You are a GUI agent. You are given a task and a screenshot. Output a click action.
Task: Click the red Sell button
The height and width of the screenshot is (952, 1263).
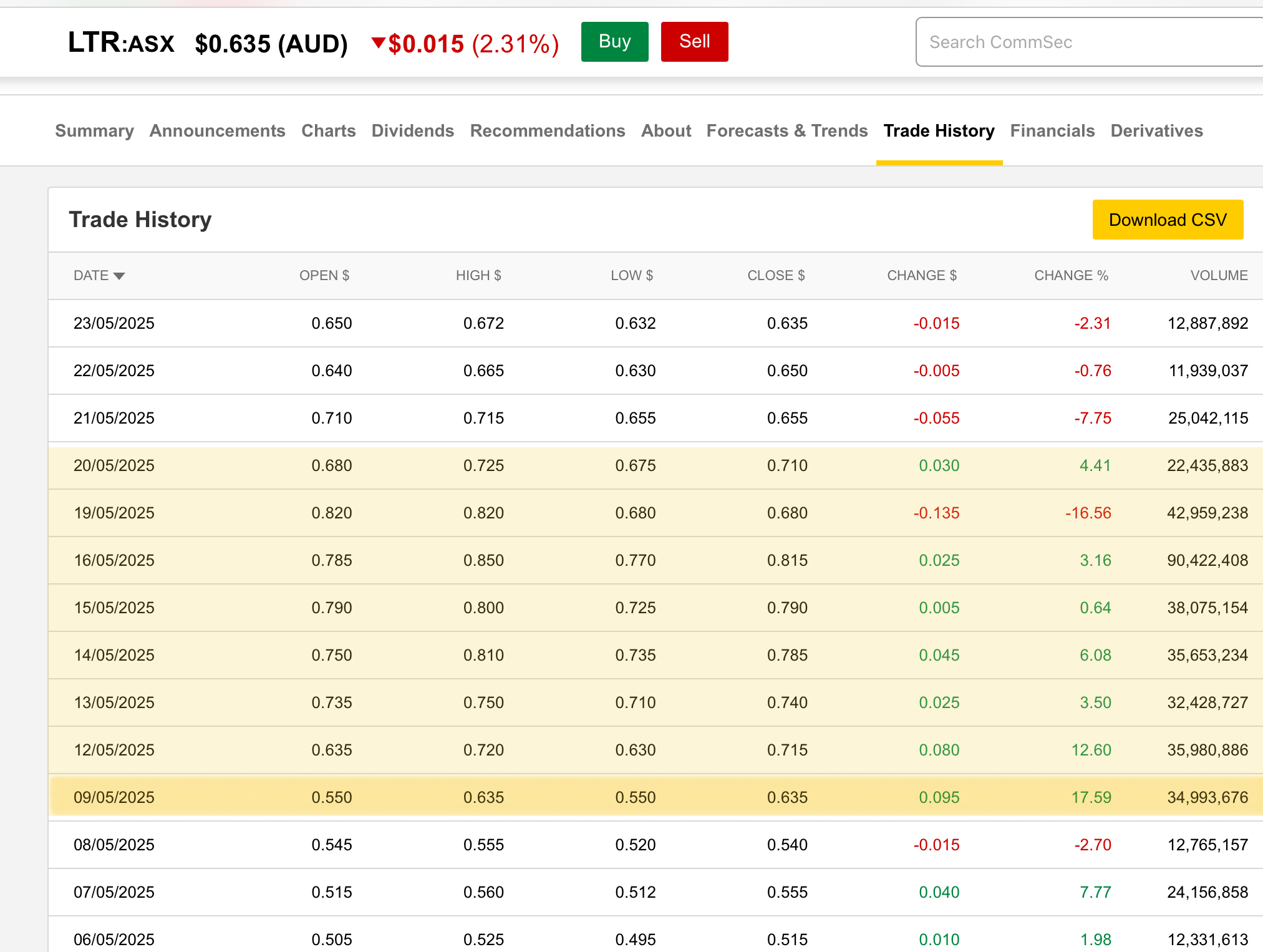[x=694, y=42]
